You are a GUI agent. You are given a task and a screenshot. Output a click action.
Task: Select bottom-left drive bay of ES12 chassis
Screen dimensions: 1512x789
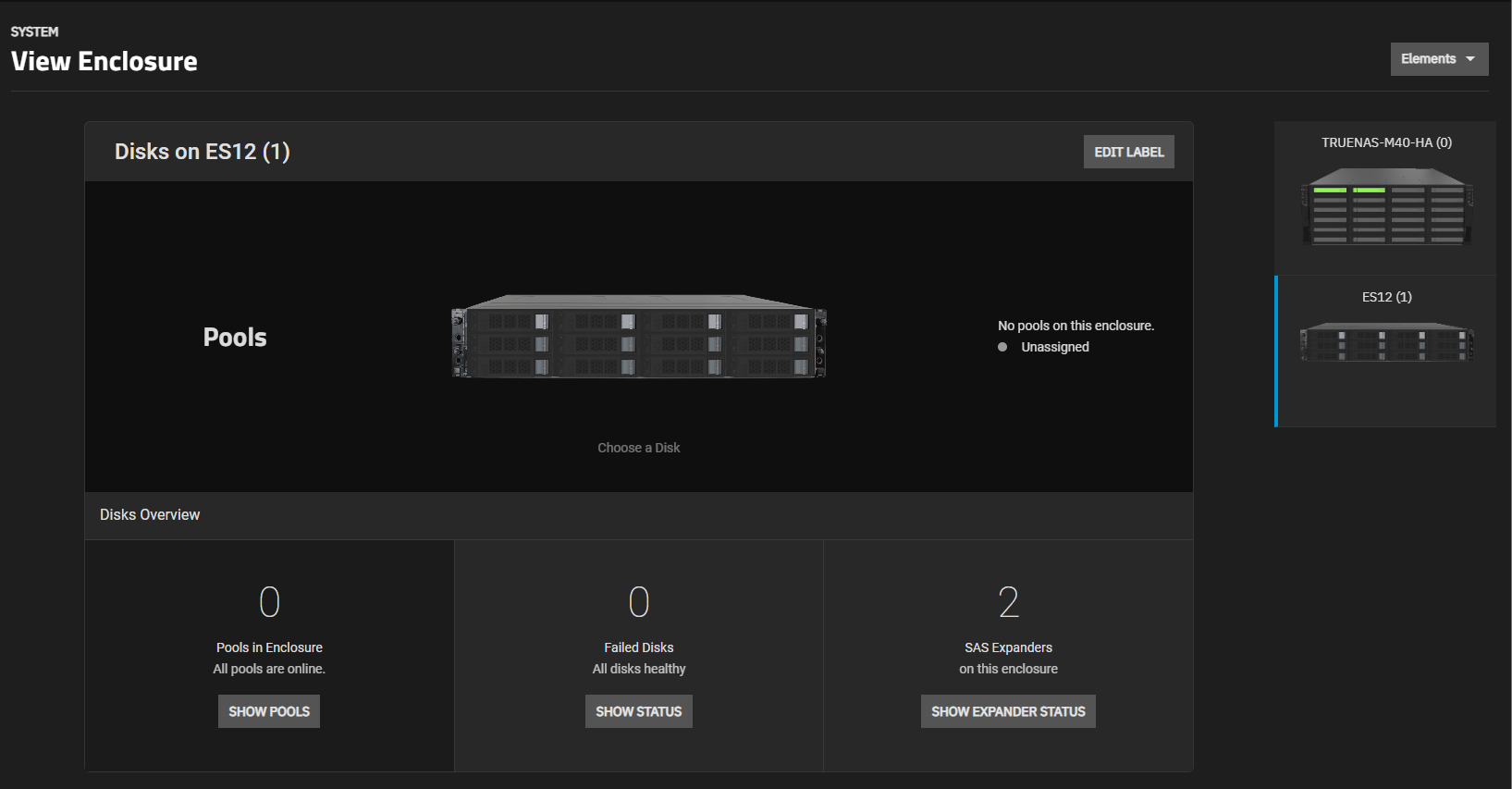pyautogui.click(x=510, y=367)
